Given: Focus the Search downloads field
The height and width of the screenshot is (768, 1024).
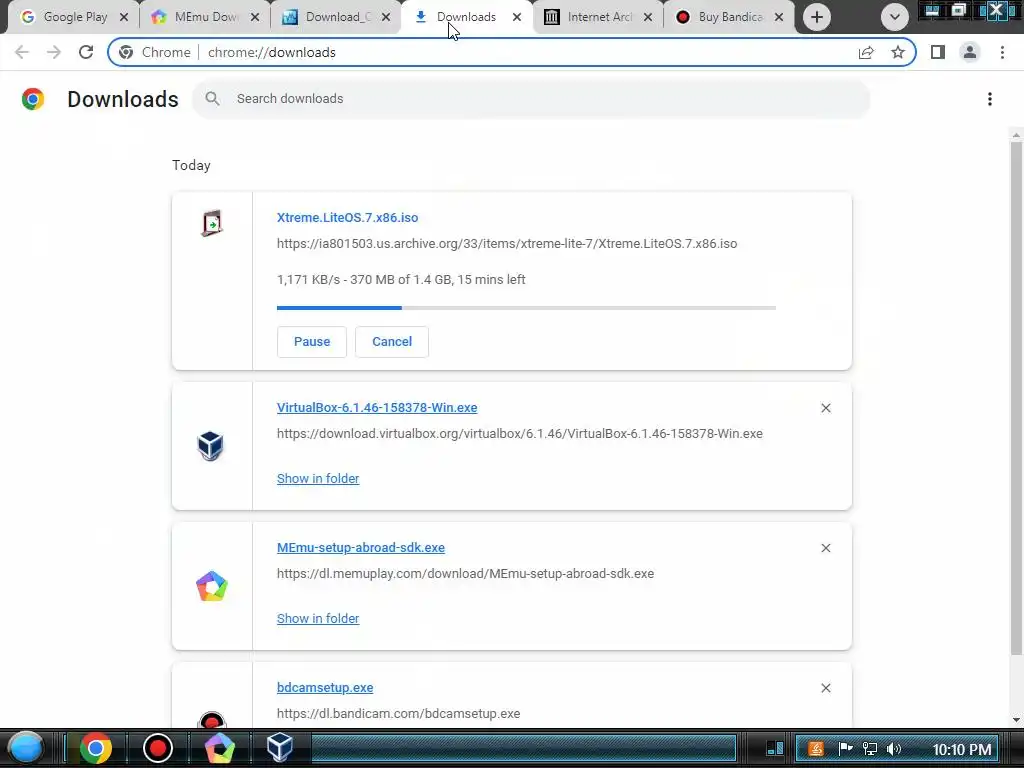Looking at the screenshot, I should coord(531,99).
